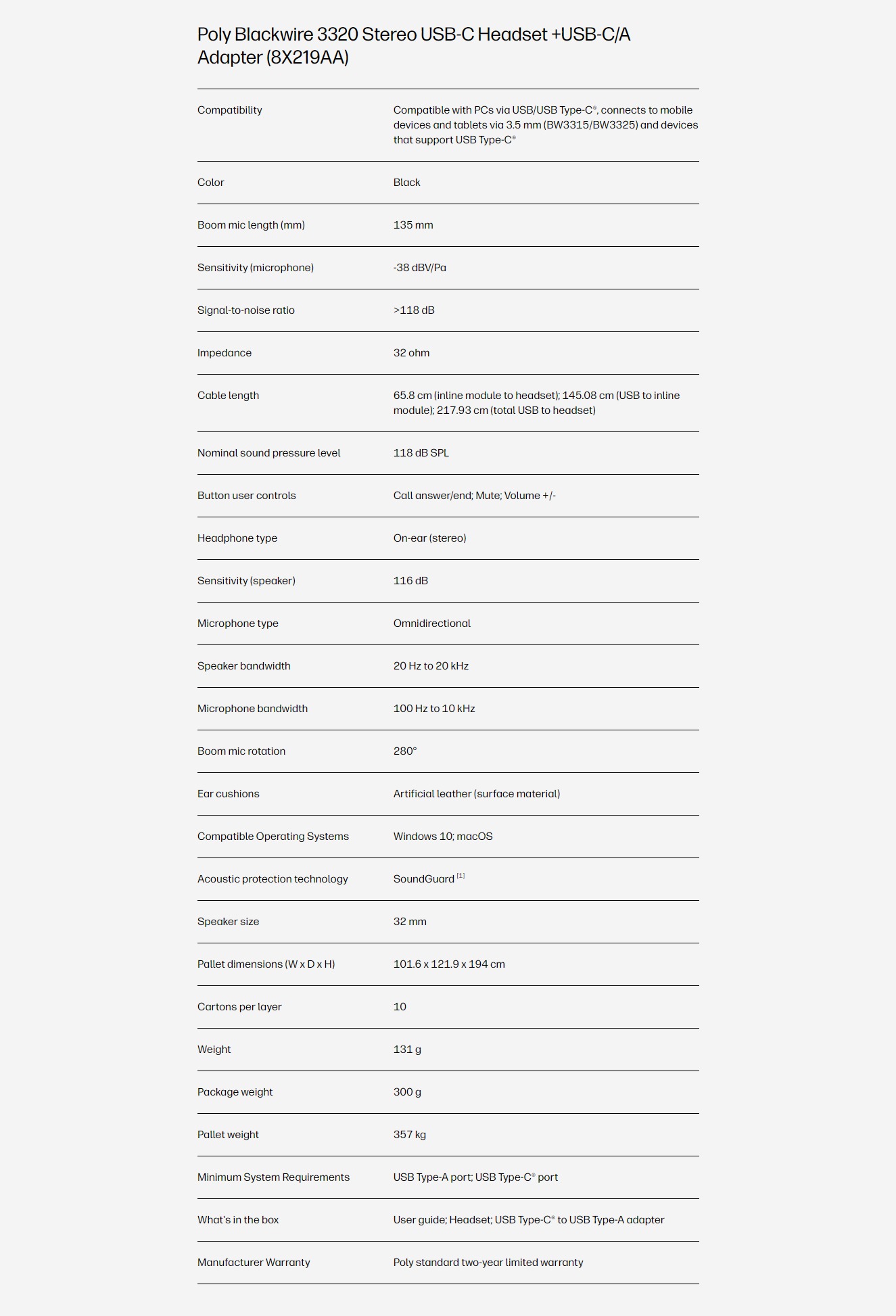Click the 32 ohm impedance value
The width and height of the screenshot is (896, 1316).
pos(411,353)
